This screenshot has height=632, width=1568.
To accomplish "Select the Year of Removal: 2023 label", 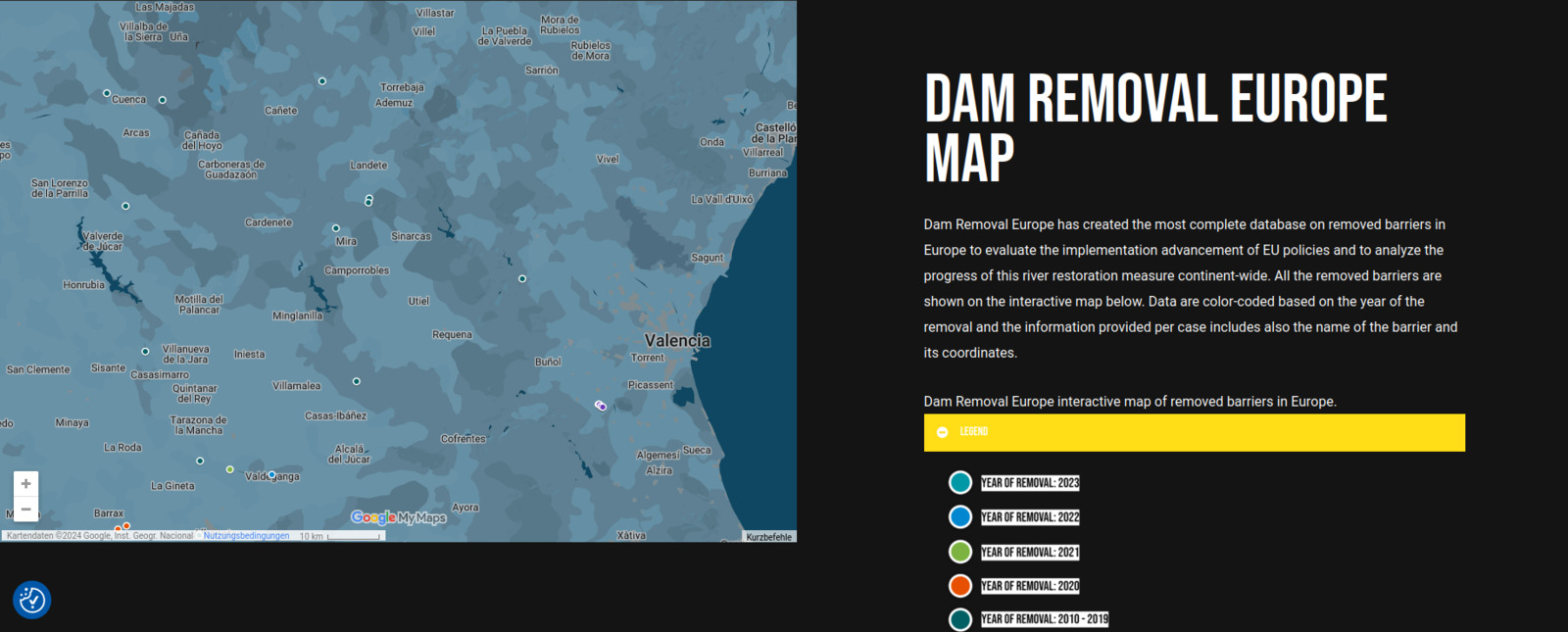I will pos(1029,483).
